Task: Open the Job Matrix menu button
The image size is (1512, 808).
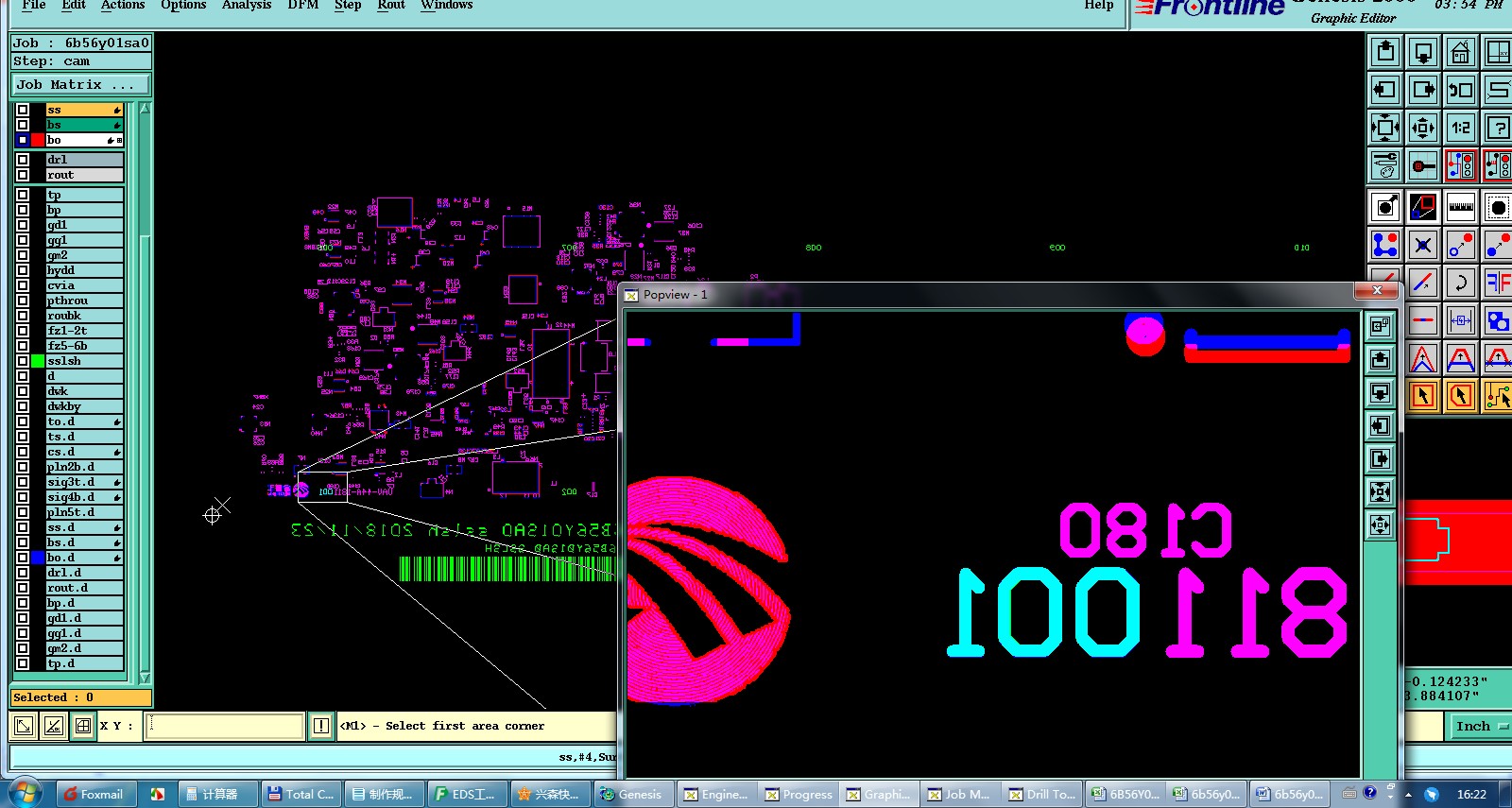Action: tap(80, 84)
